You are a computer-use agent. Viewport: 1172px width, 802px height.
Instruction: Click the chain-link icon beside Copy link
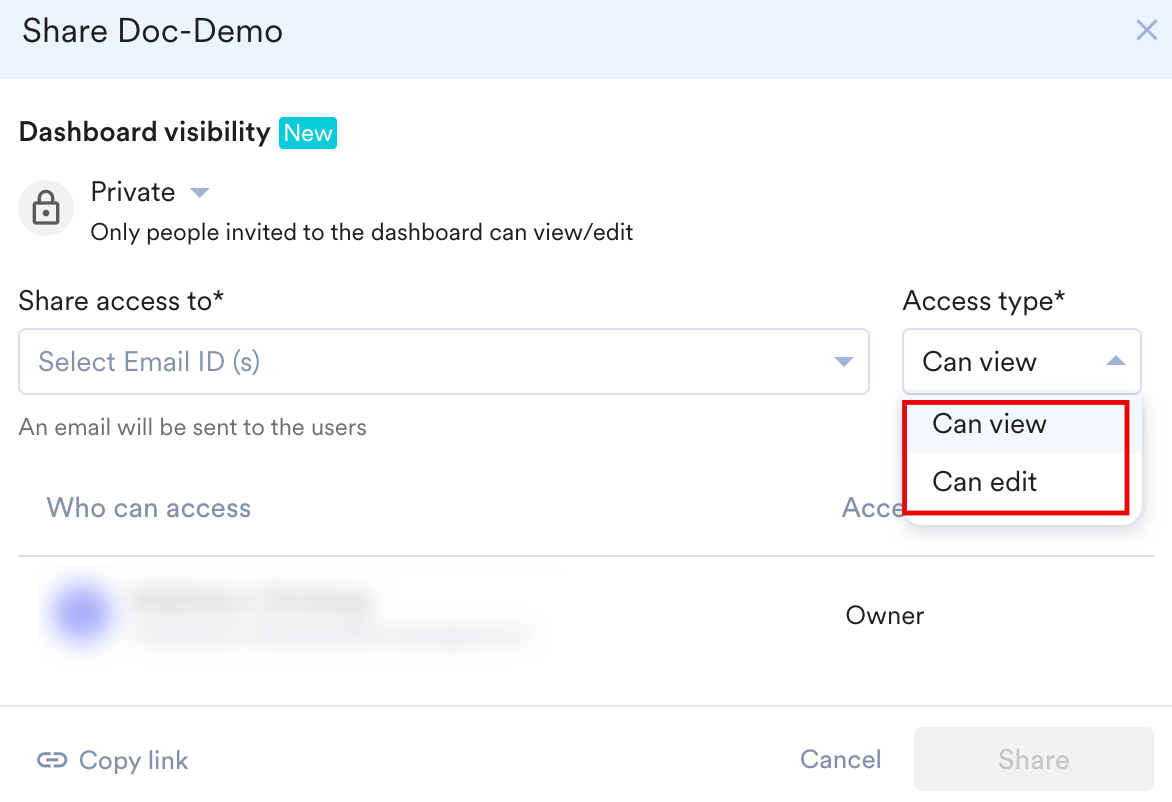tap(52, 761)
